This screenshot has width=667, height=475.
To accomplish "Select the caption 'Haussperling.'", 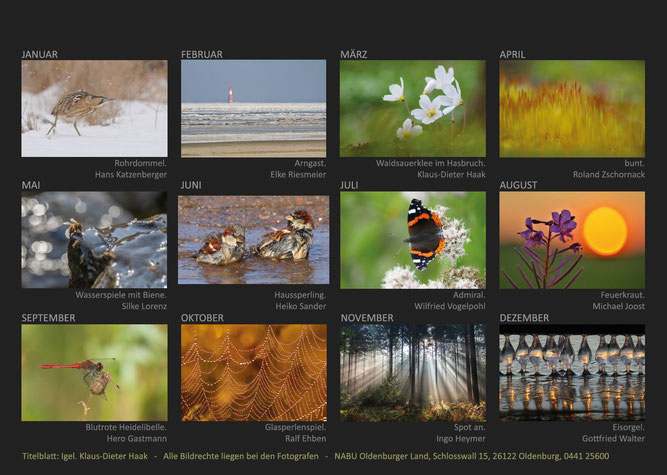I will click(x=300, y=295).
